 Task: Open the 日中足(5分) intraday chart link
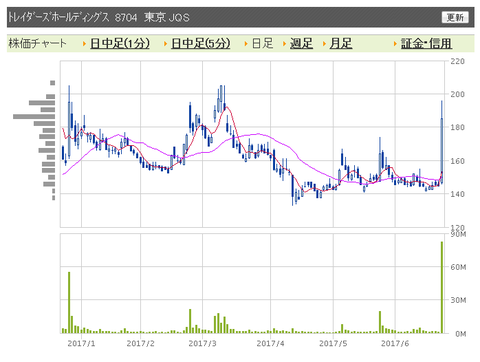pos(201,43)
